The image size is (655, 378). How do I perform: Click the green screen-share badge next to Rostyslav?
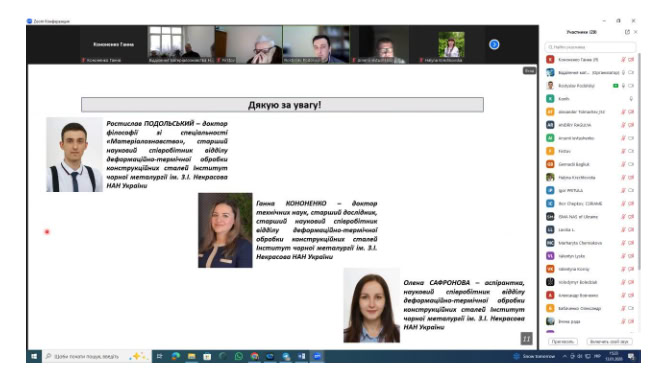[x=615, y=86]
